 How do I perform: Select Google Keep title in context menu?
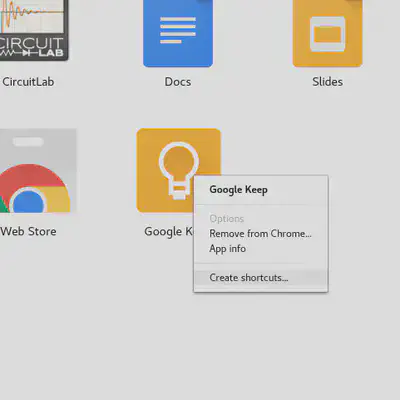(x=238, y=190)
